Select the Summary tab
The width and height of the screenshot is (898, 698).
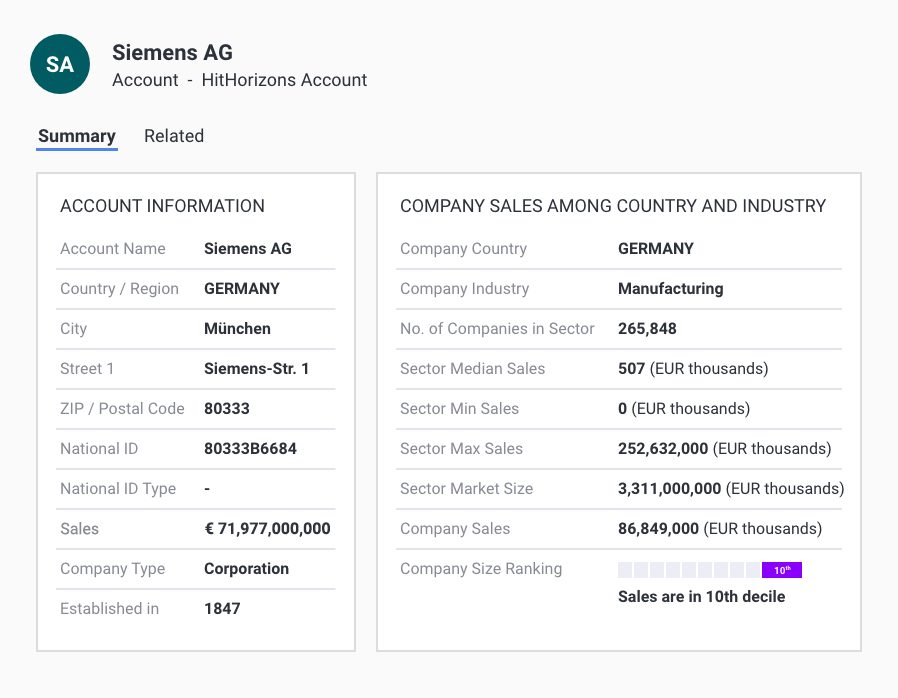coord(77,136)
